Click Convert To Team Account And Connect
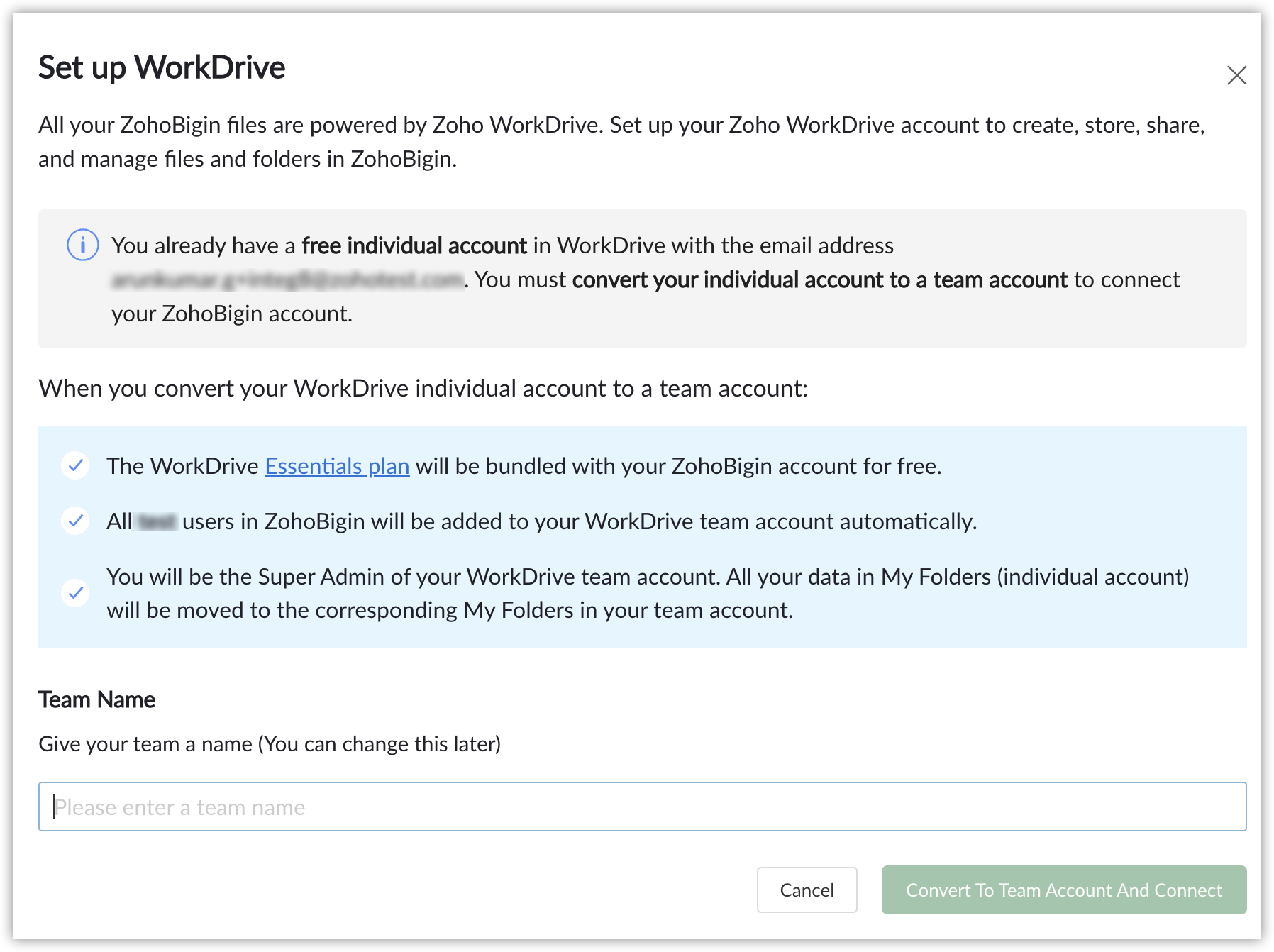 click(1064, 890)
